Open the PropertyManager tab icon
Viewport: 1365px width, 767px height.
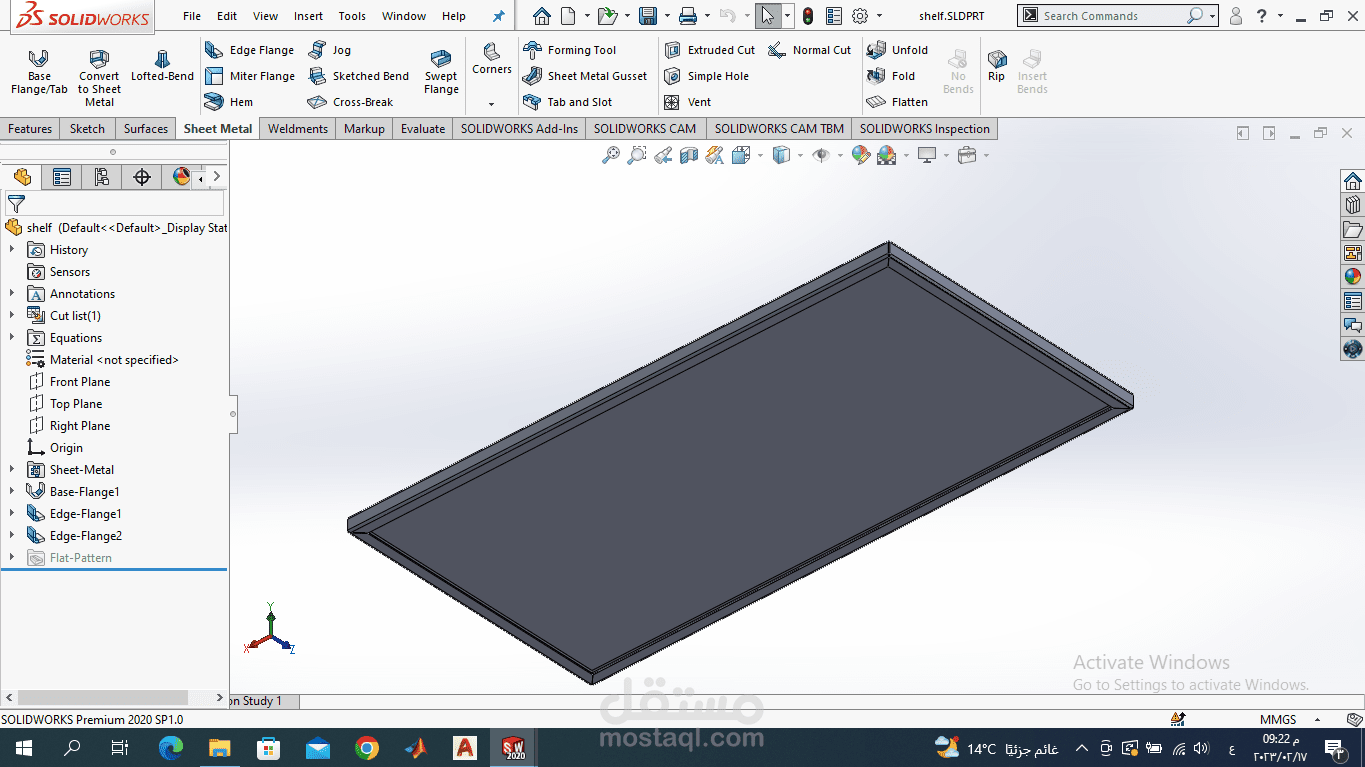click(62, 177)
